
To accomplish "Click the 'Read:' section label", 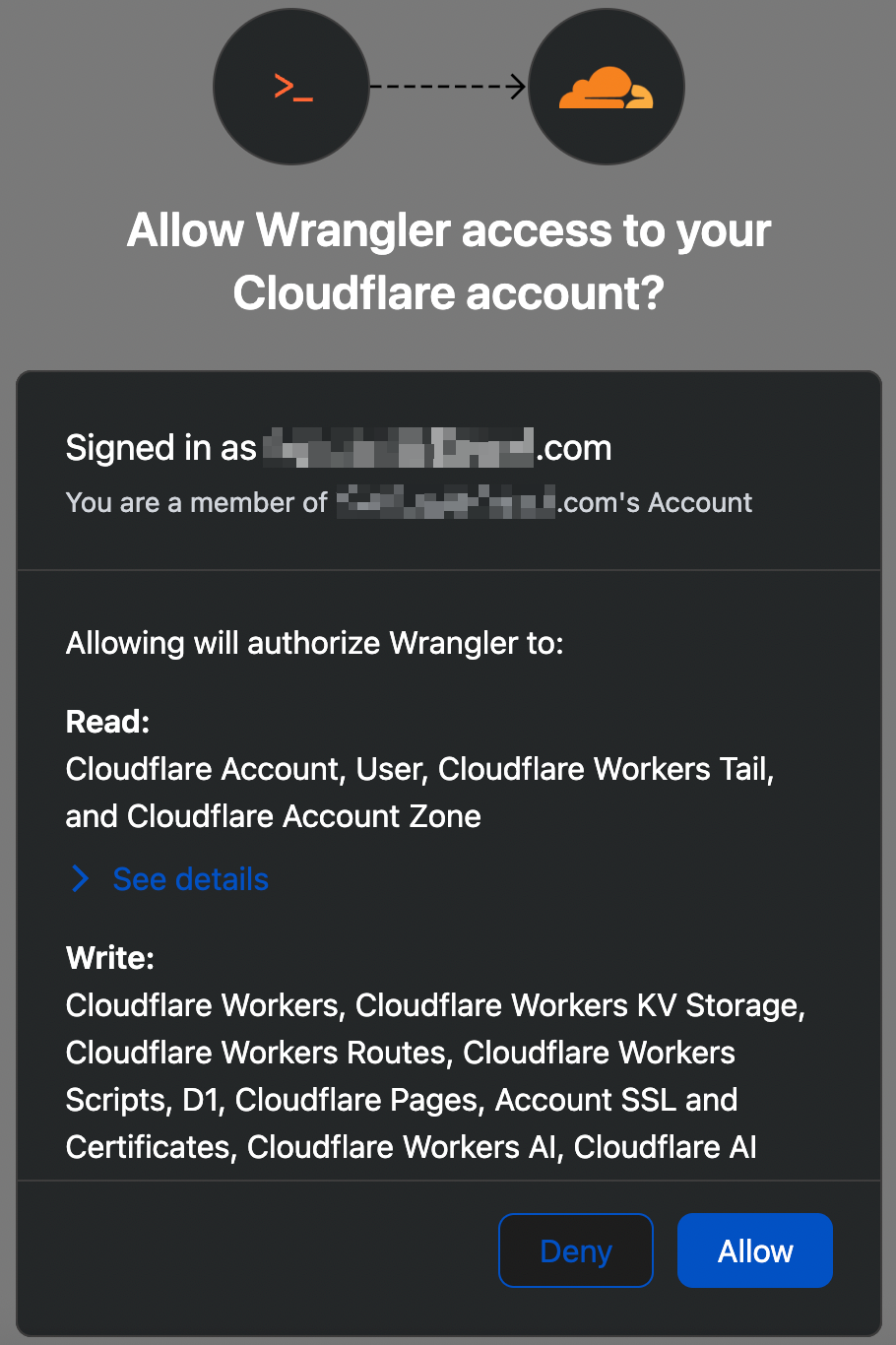I will coord(107,722).
